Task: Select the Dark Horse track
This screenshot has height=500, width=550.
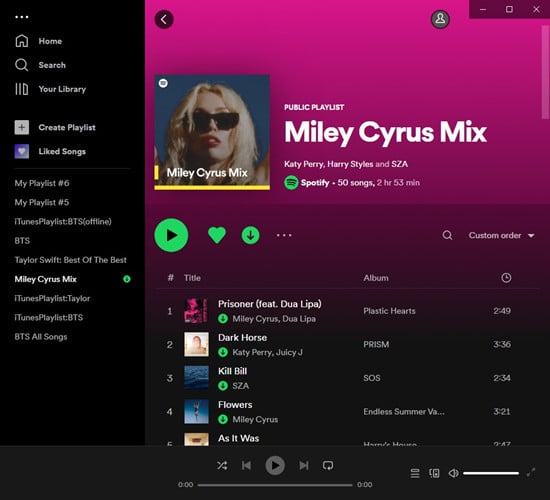Action: pos(242,338)
